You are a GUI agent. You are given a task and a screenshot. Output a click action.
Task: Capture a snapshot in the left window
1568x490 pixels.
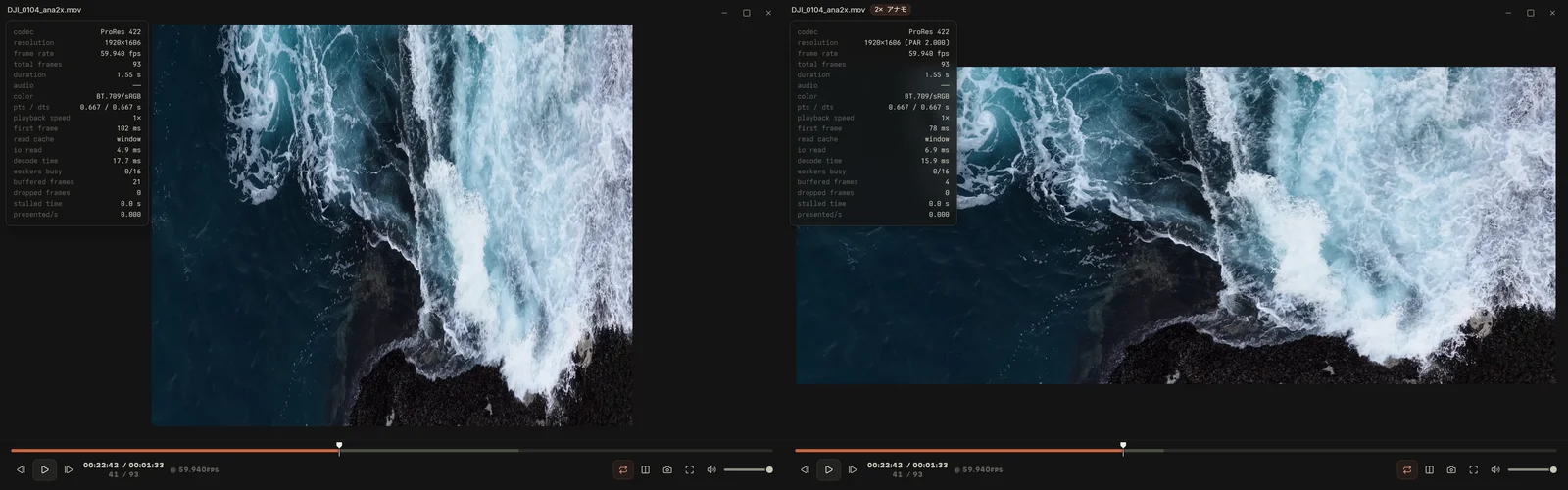point(667,470)
